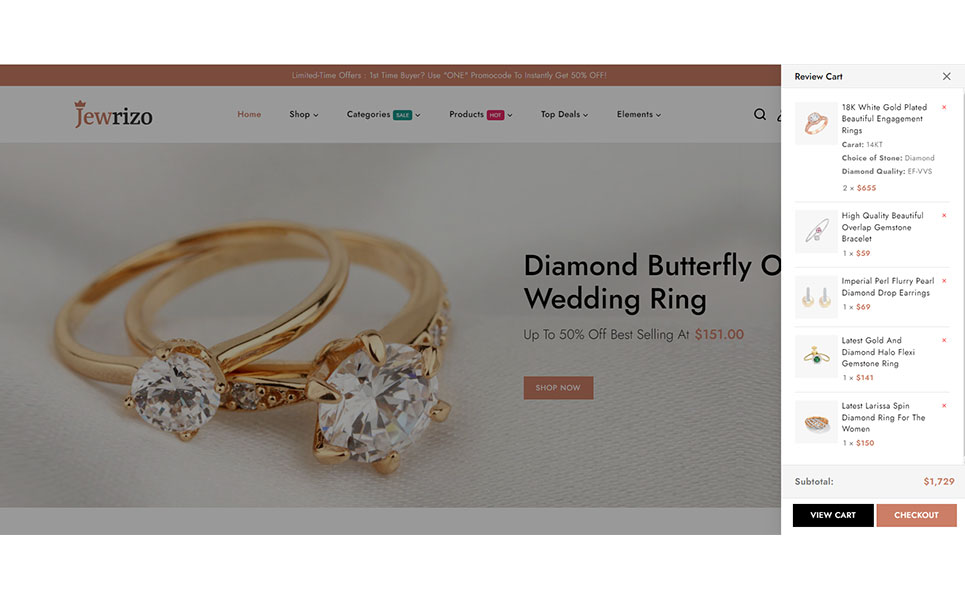The width and height of the screenshot is (965, 600).
Task: Click the VIEW CART button
Action: [x=833, y=515]
